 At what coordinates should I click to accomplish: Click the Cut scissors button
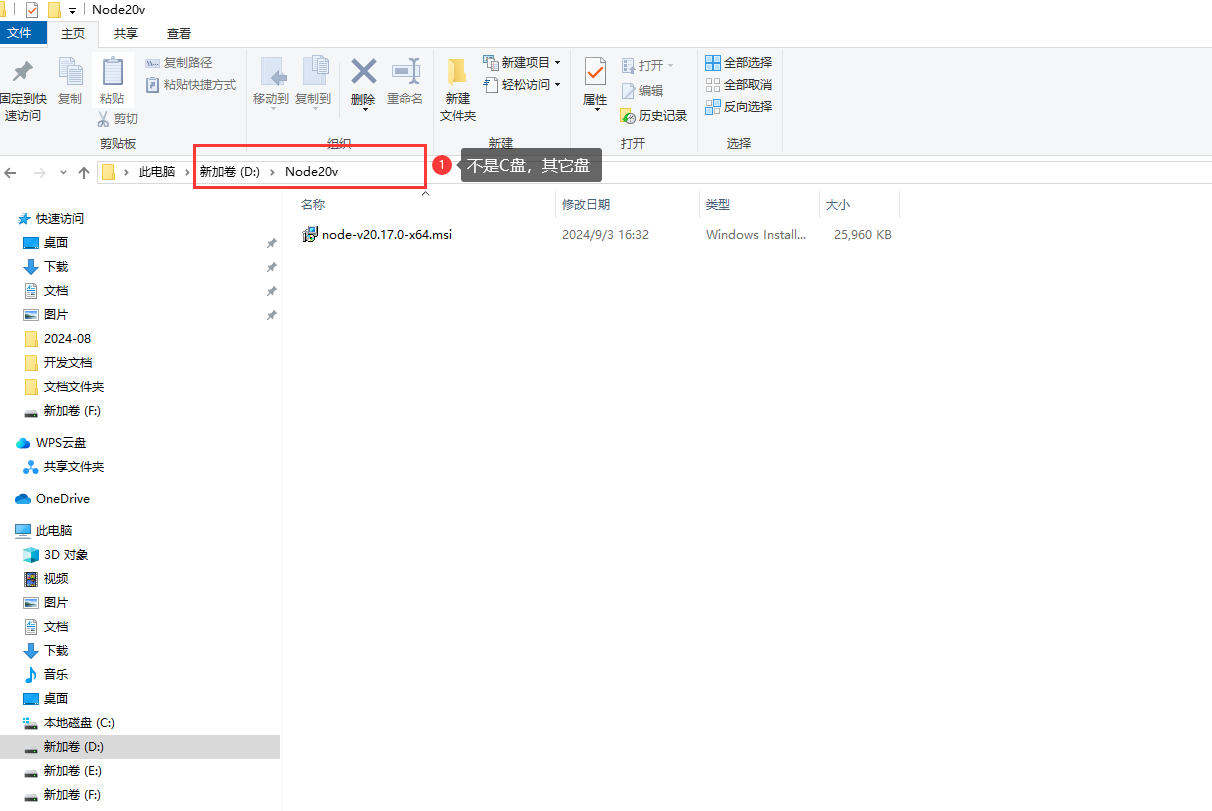[118, 118]
